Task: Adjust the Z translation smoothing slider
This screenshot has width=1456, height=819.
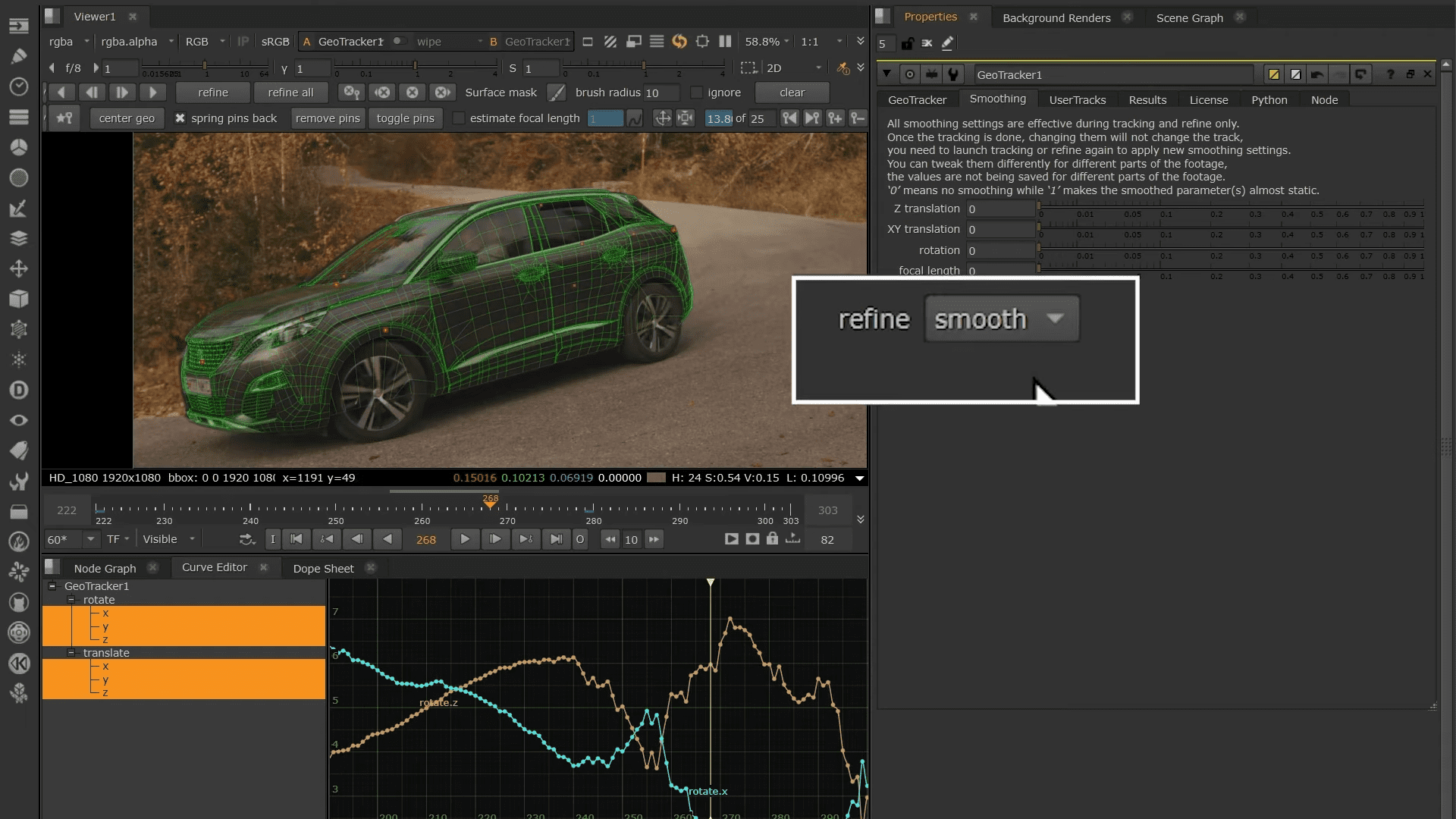Action: [x=1228, y=208]
